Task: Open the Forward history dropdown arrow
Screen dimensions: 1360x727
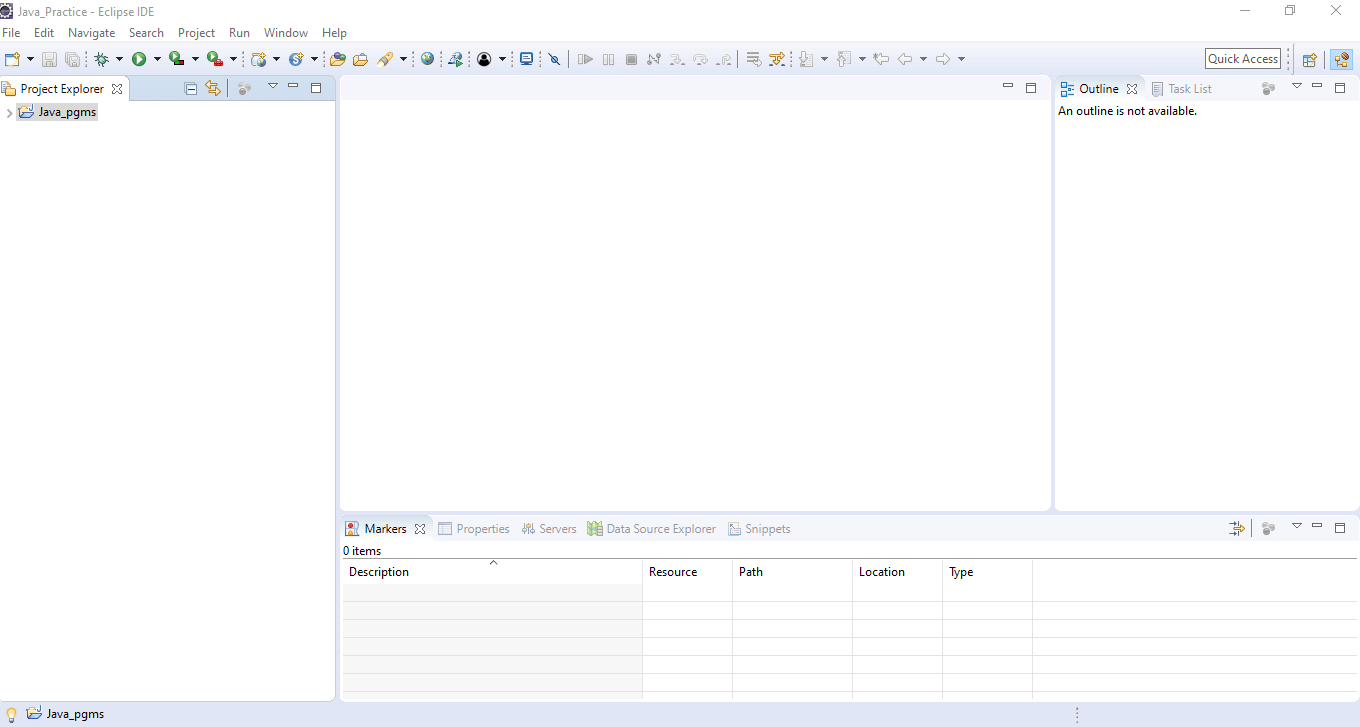Action: [961, 60]
